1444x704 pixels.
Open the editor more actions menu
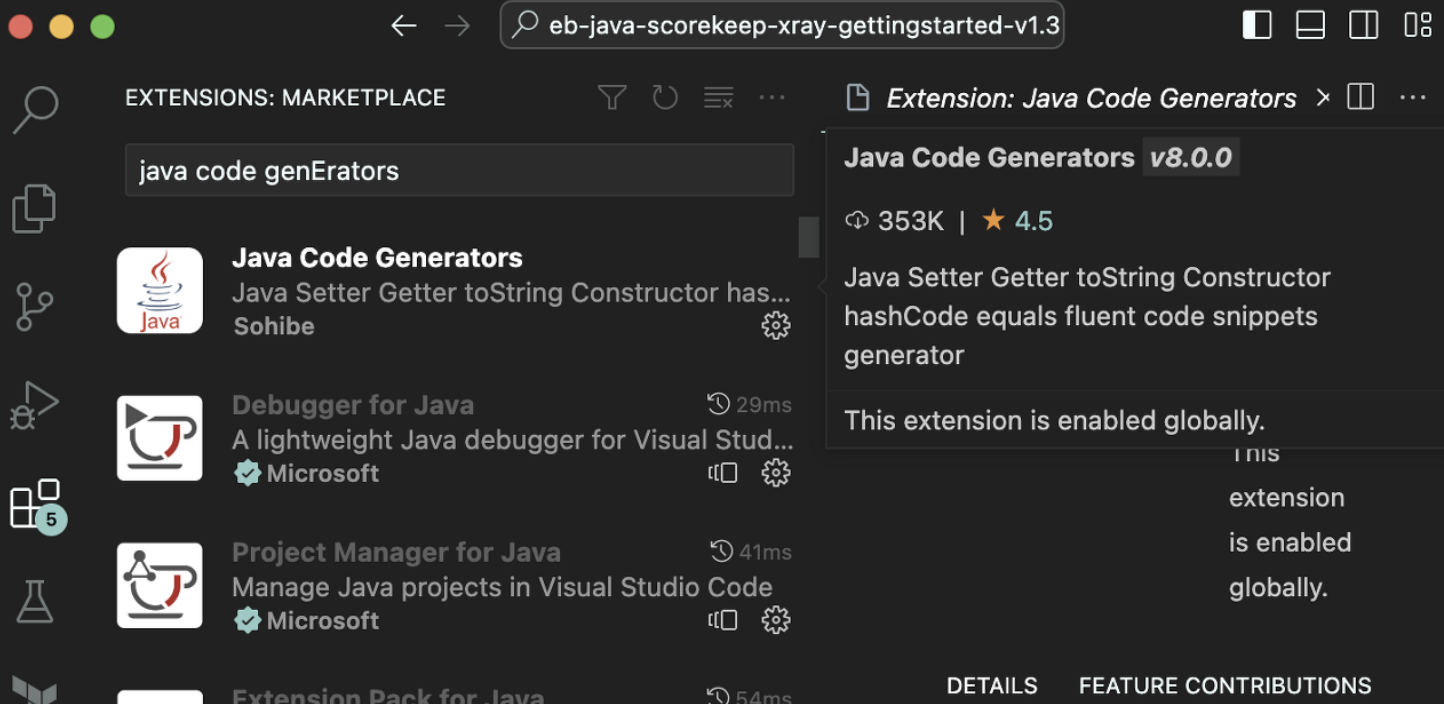1413,97
